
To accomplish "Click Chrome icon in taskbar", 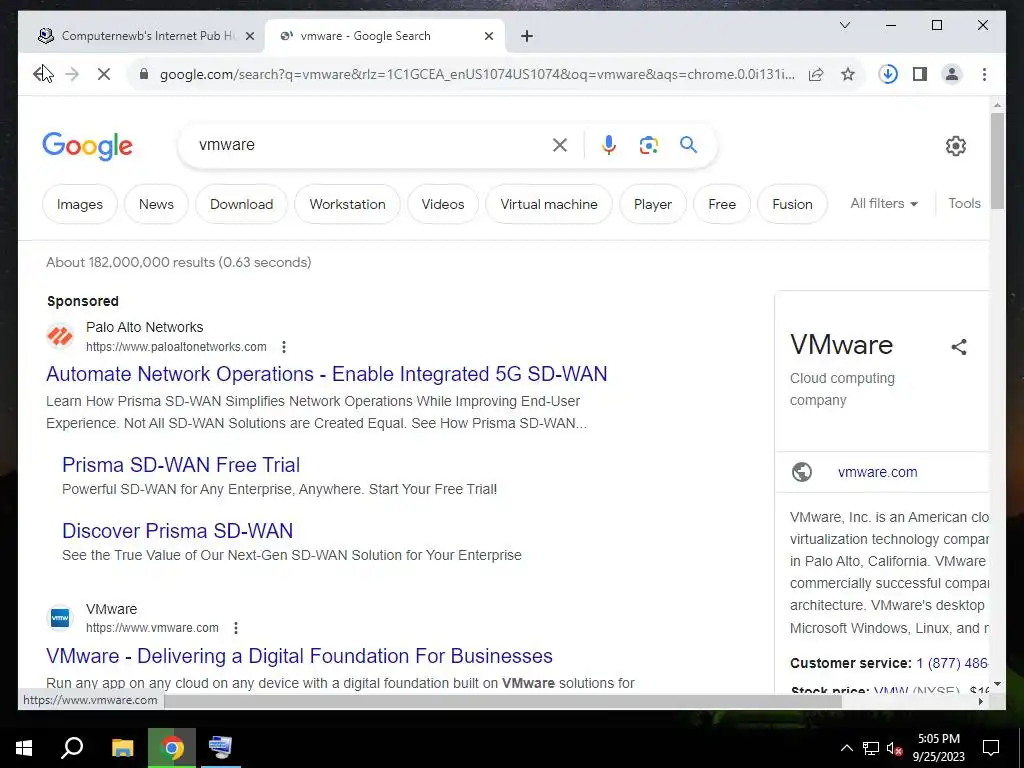I will click(x=172, y=747).
